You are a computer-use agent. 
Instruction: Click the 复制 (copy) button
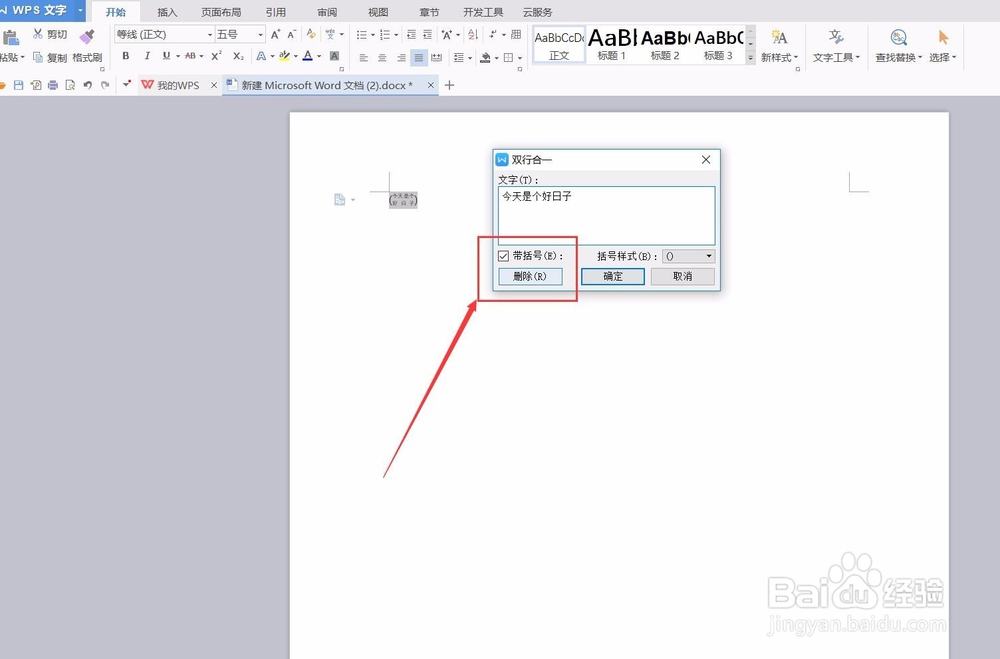coord(50,57)
